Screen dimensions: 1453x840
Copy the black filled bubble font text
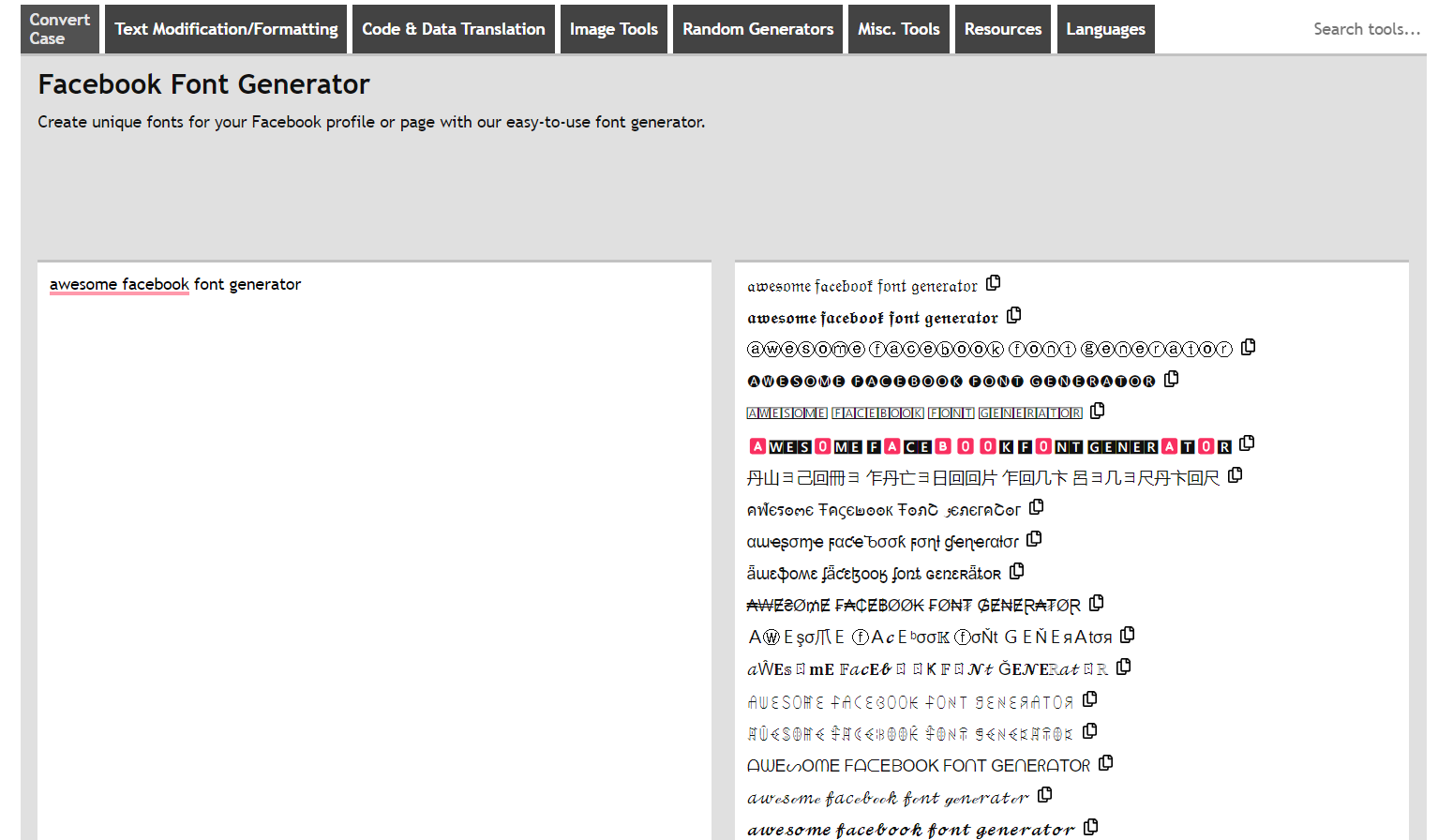pos(1171,378)
